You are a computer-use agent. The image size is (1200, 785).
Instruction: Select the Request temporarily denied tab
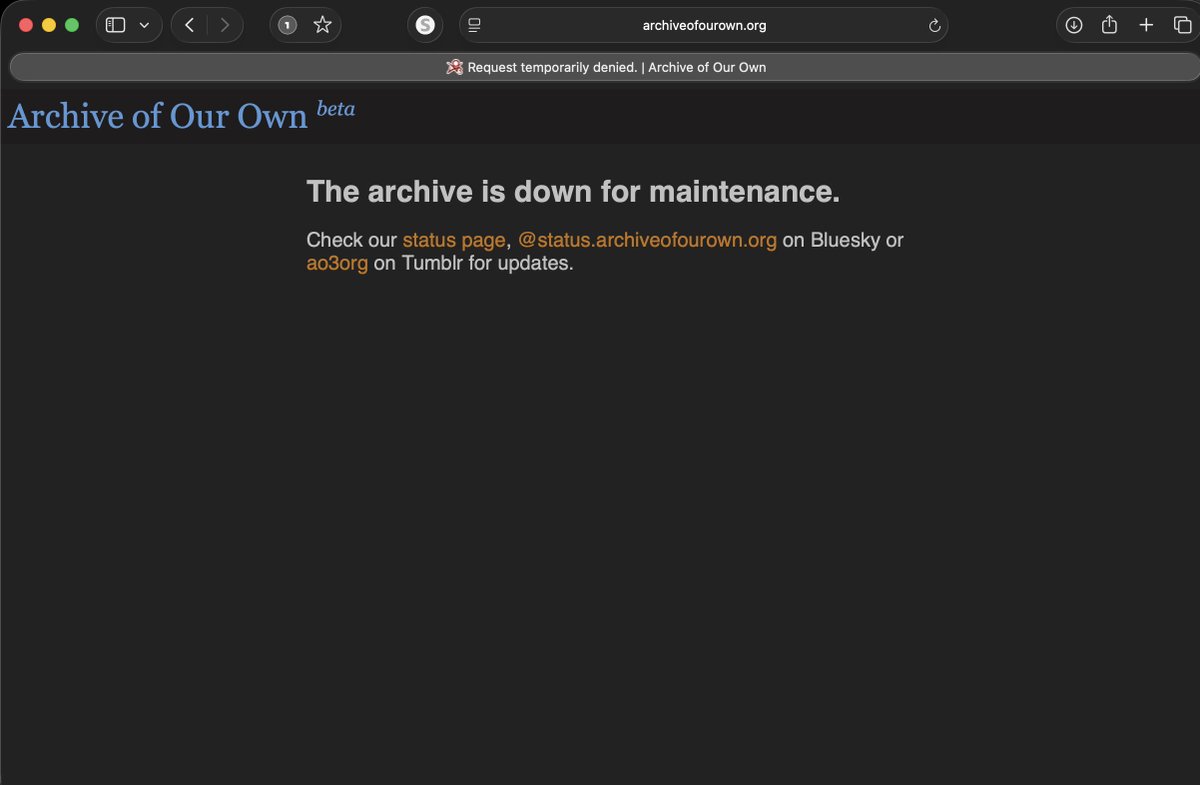point(604,67)
